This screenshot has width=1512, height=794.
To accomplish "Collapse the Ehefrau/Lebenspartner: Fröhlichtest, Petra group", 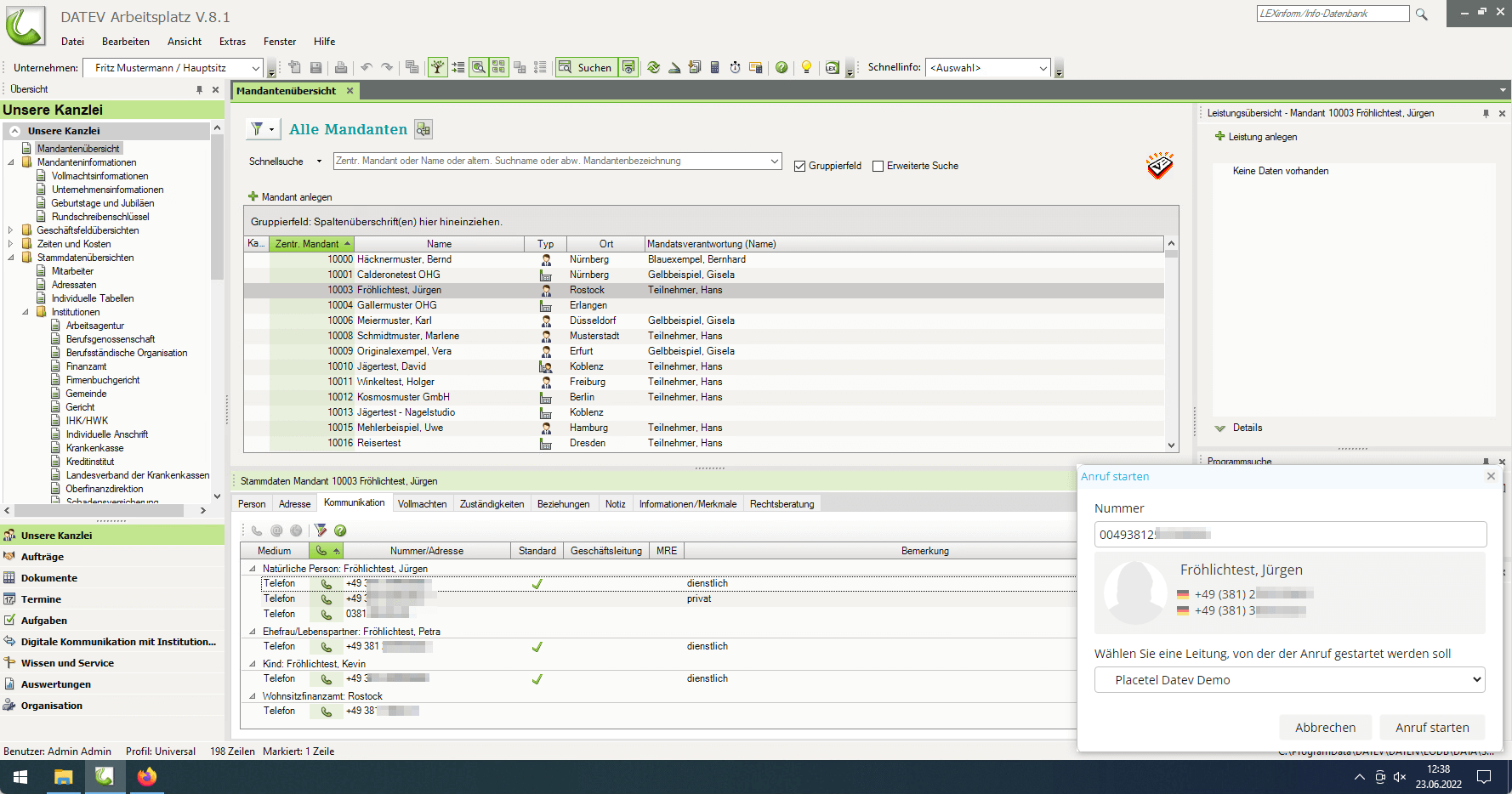I will coord(252,632).
